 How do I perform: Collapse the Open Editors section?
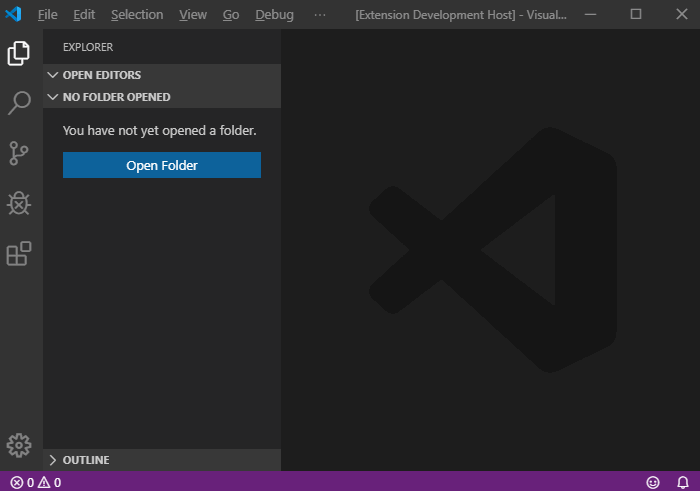[x=162, y=75]
